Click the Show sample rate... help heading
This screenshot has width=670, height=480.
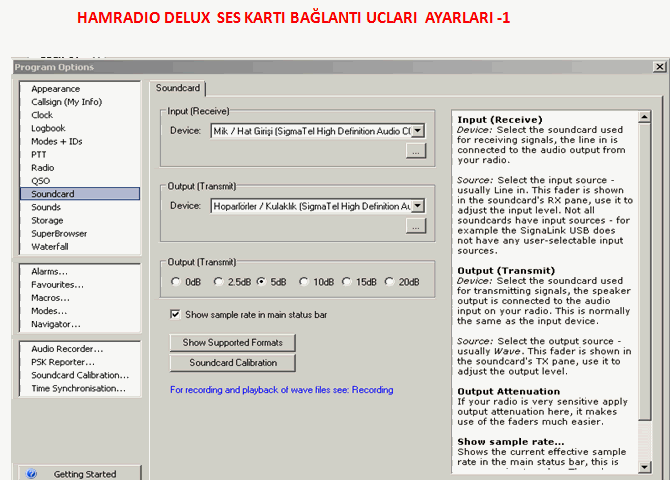click(511, 442)
